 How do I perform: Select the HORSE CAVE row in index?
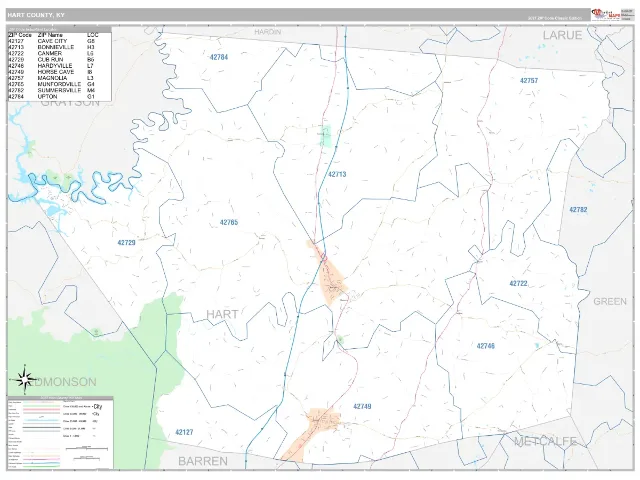(x=51, y=72)
